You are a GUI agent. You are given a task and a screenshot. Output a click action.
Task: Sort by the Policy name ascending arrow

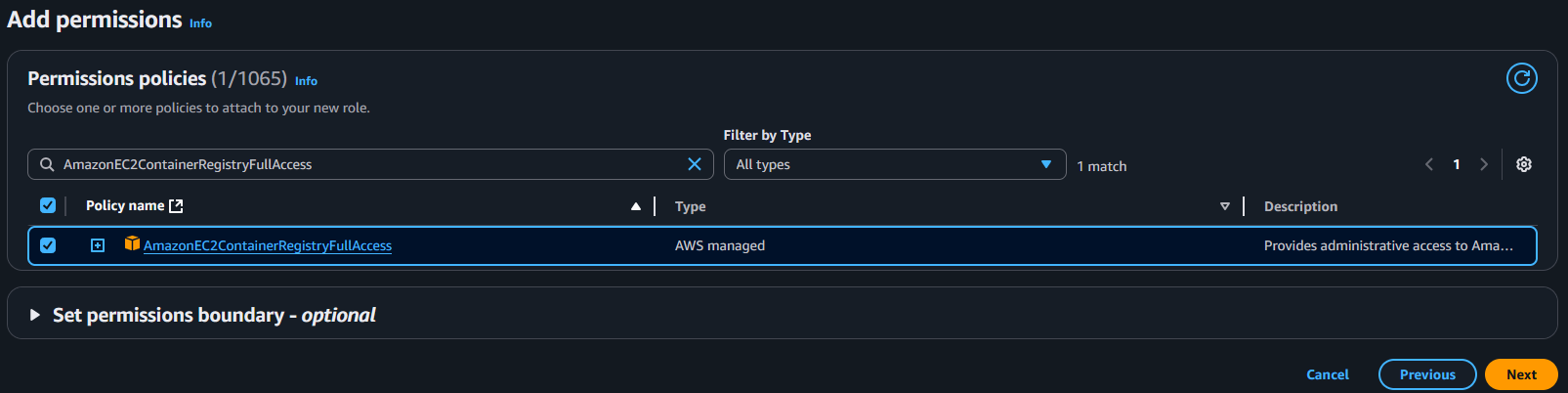[636, 206]
